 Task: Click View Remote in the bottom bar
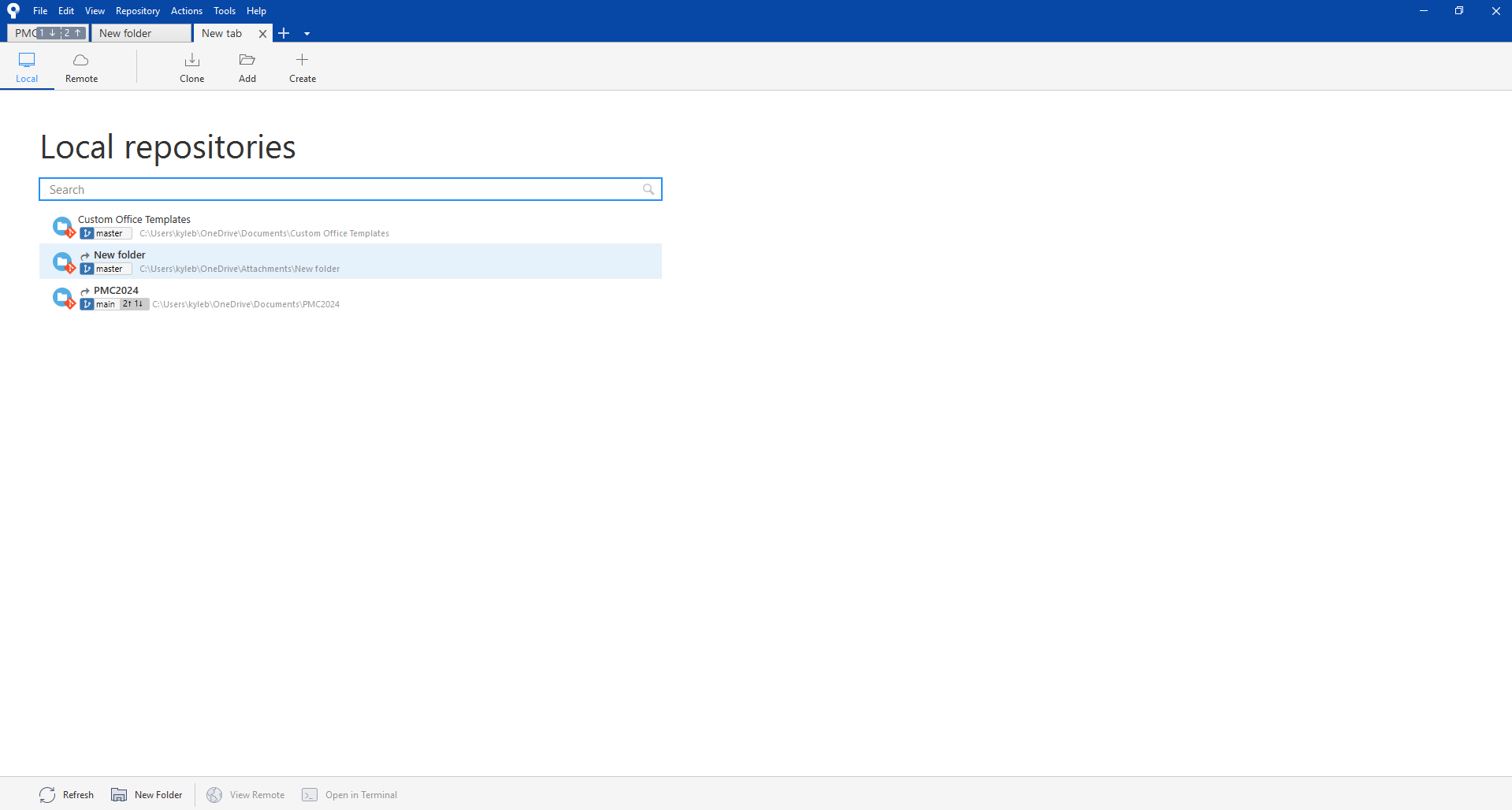(x=246, y=794)
